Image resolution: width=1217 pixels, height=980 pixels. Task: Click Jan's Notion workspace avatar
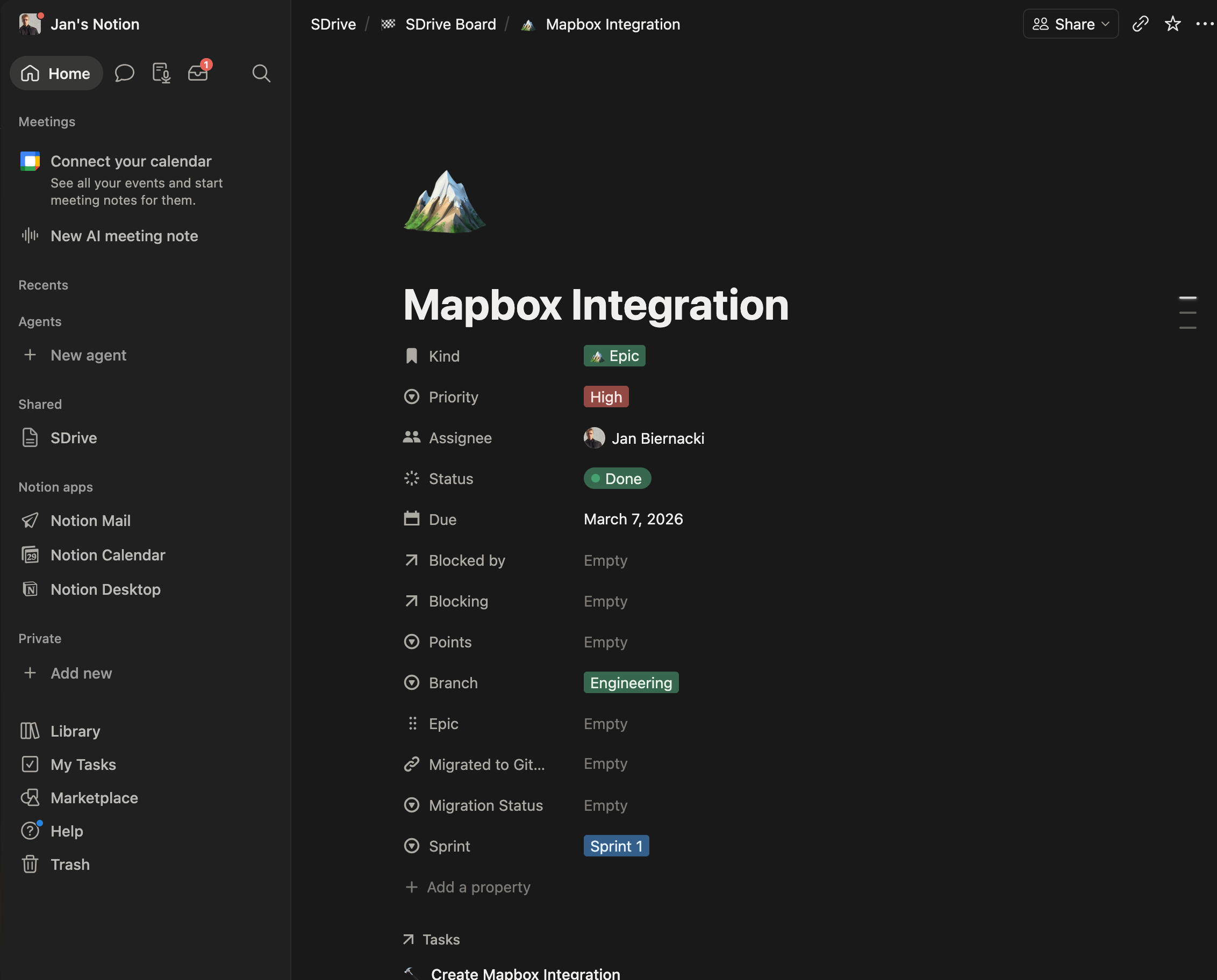[x=30, y=24]
